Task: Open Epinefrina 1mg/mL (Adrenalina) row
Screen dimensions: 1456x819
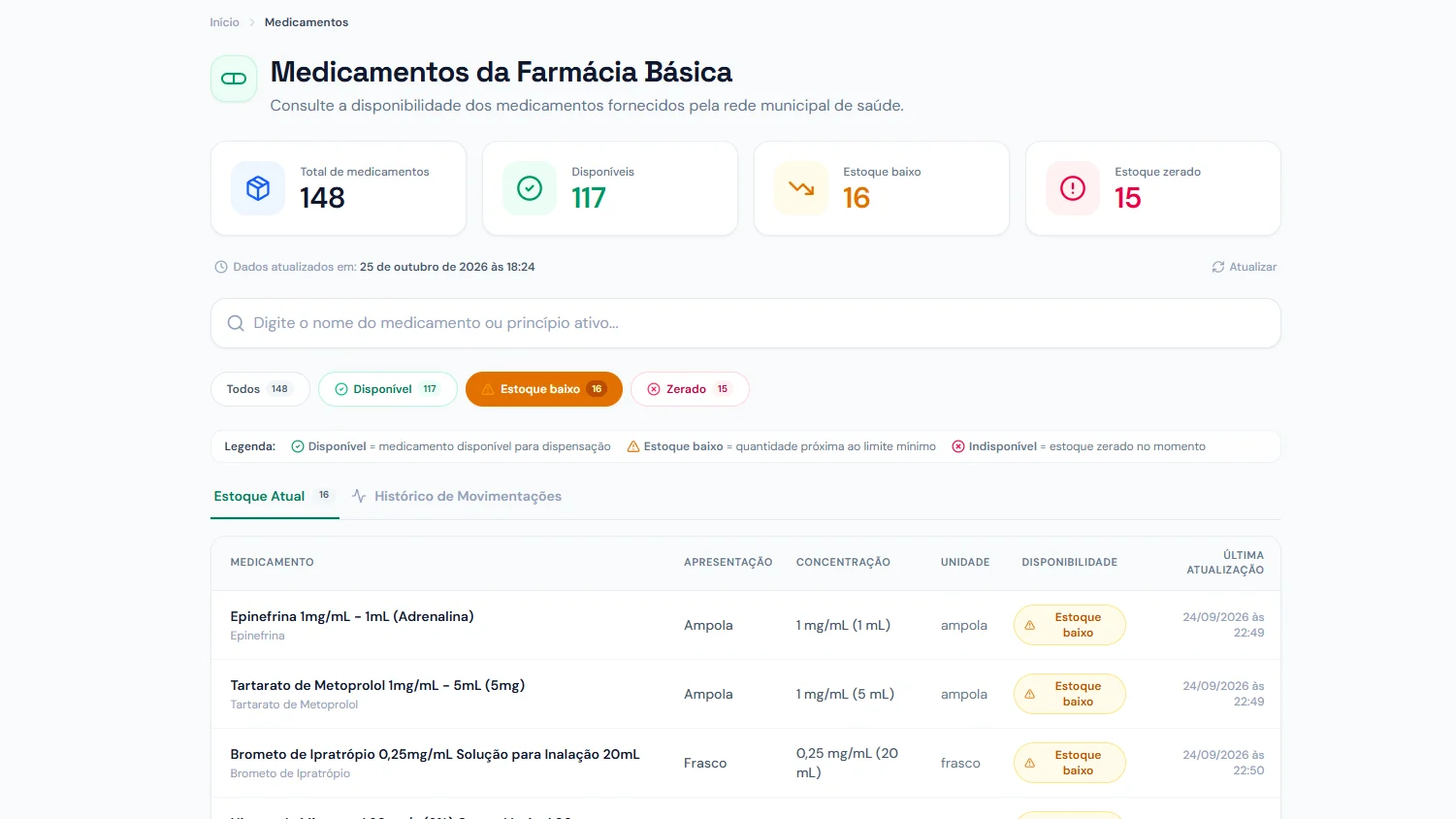Action: [746, 625]
